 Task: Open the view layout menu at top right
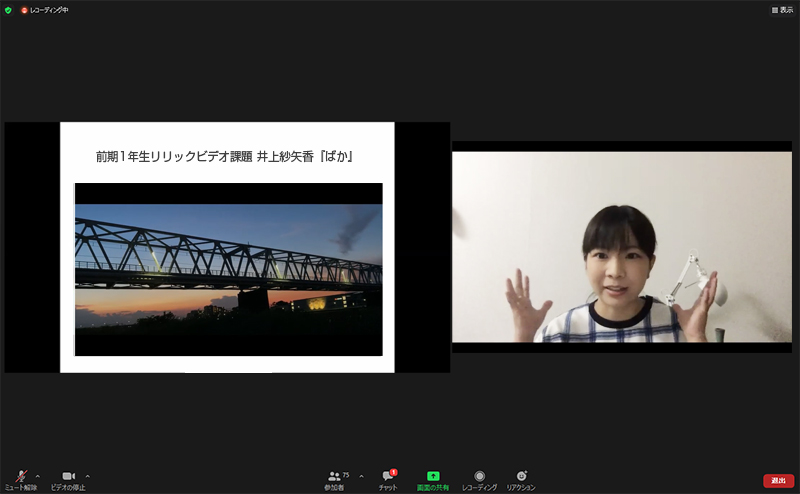coord(782,9)
